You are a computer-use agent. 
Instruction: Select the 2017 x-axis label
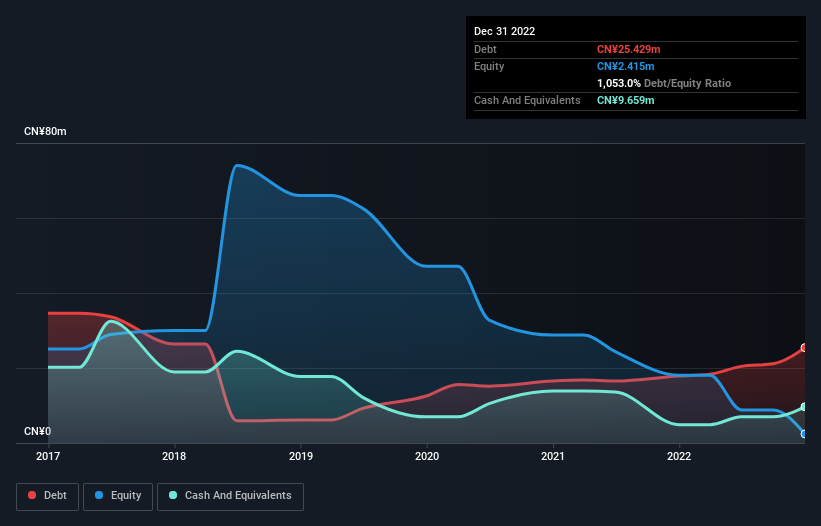[x=48, y=456]
